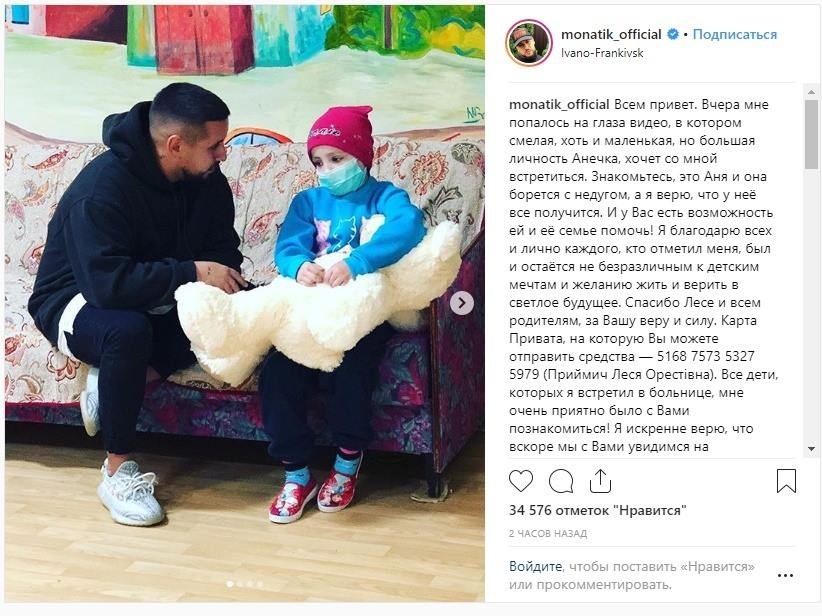Click the verified badge next to username
The height and width of the screenshot is (616, 822).
click(x=672, y=35)
